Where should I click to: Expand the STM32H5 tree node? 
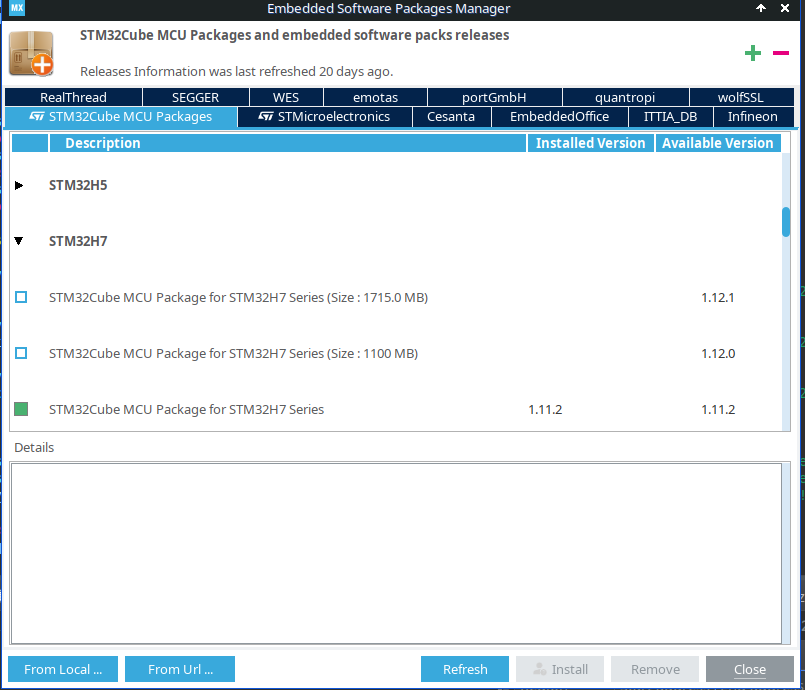(19, 185)
